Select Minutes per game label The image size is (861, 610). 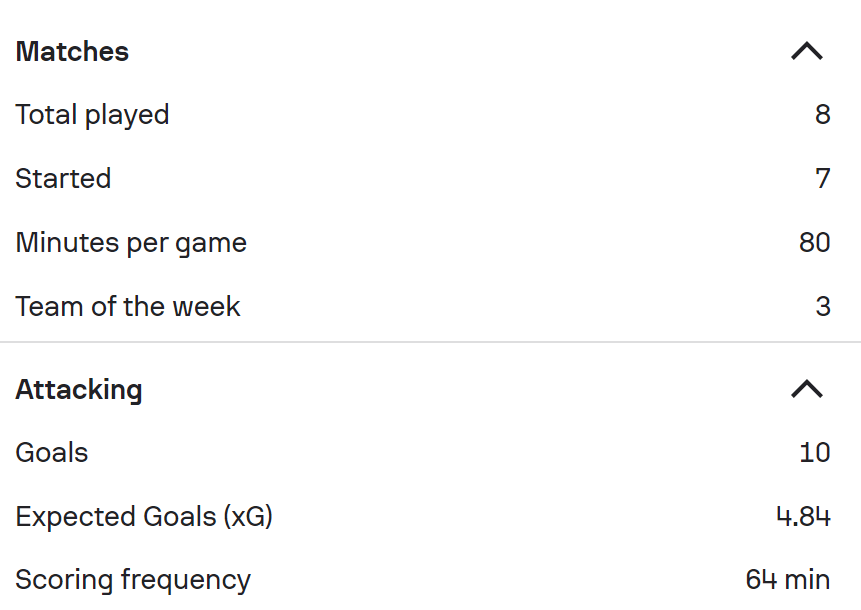point(131,243)
